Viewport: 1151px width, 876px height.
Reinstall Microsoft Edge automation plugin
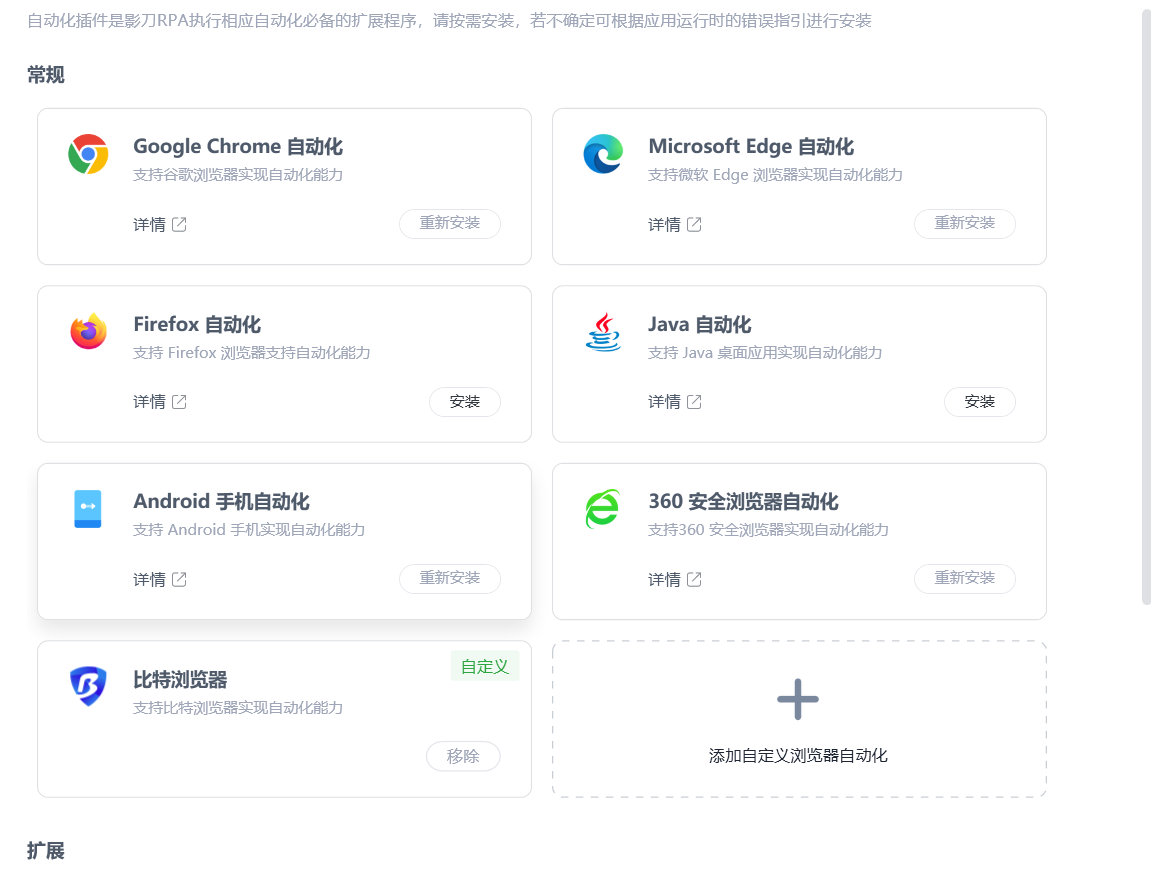965,223
